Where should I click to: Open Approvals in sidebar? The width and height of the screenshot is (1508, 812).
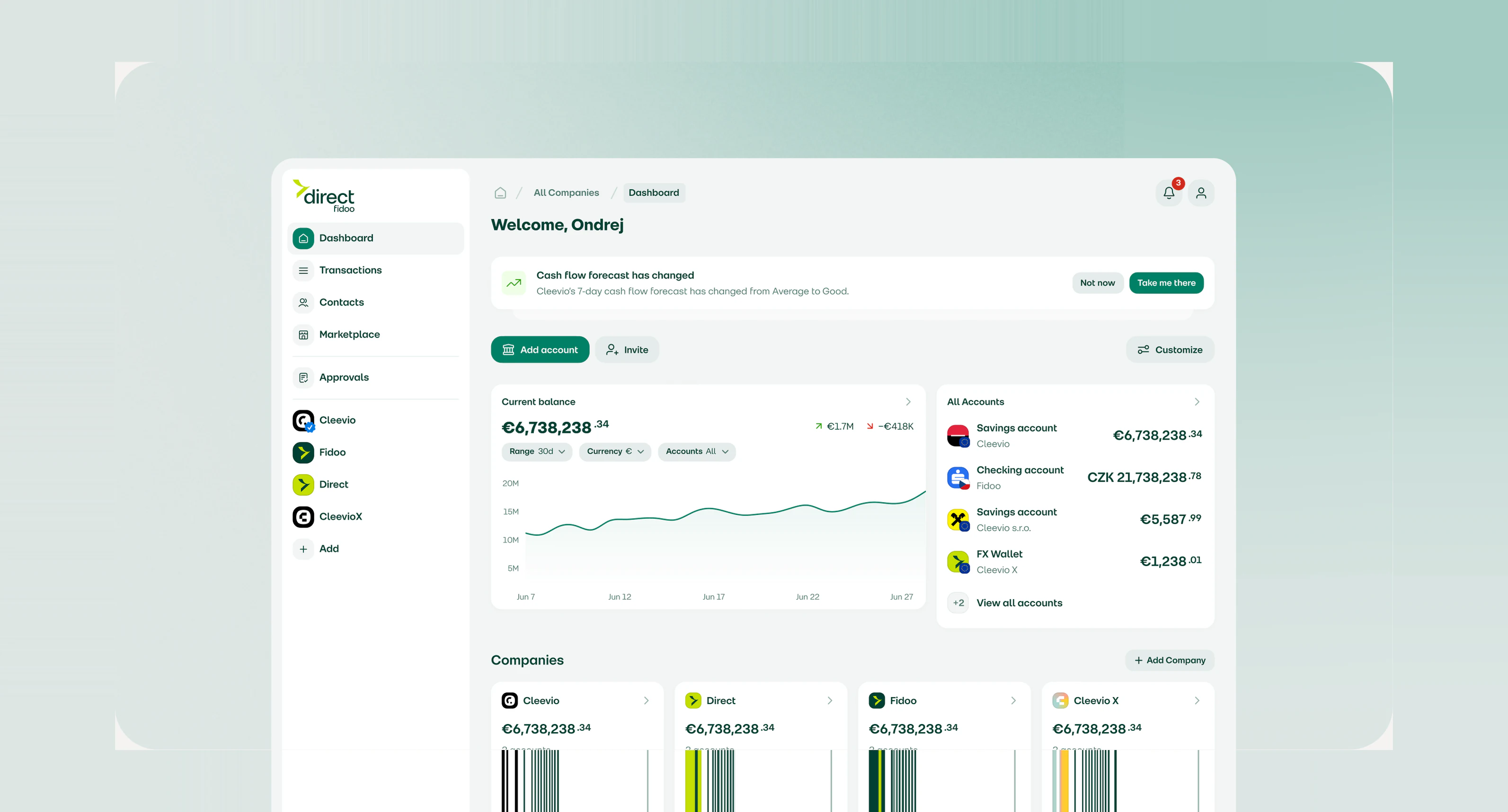(x=376, y=378)
